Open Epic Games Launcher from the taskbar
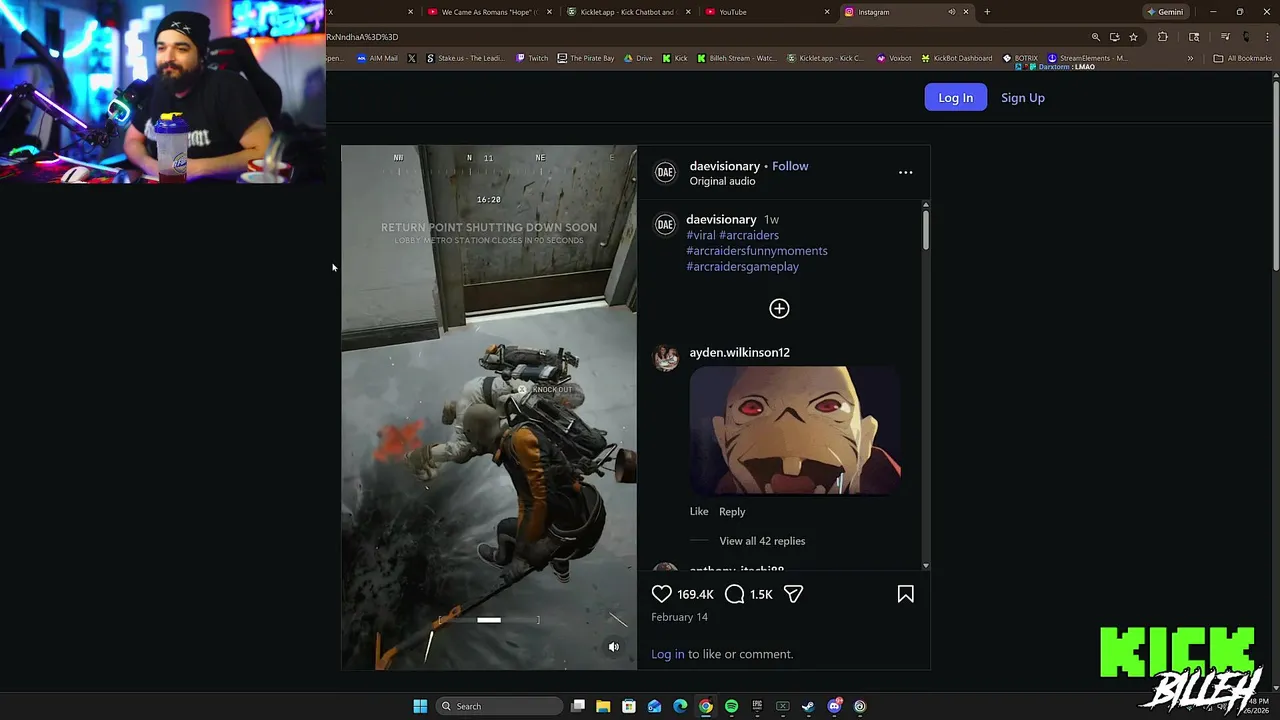 [757, 706]
